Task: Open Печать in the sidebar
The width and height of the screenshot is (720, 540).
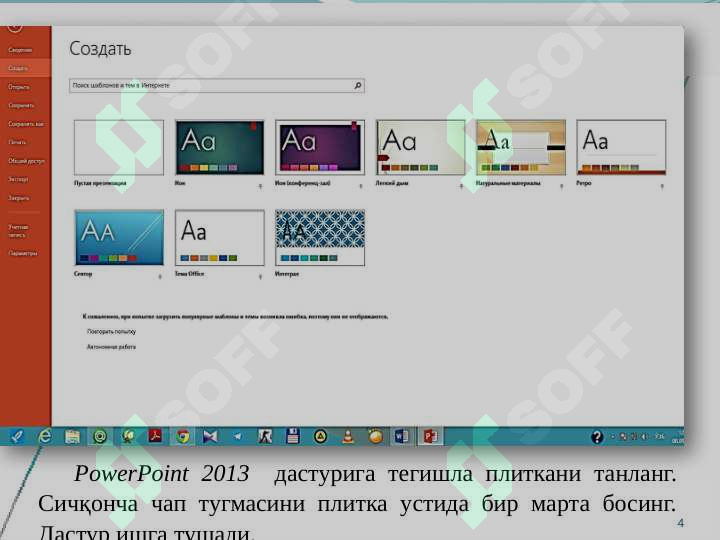Action: [17, 142]
